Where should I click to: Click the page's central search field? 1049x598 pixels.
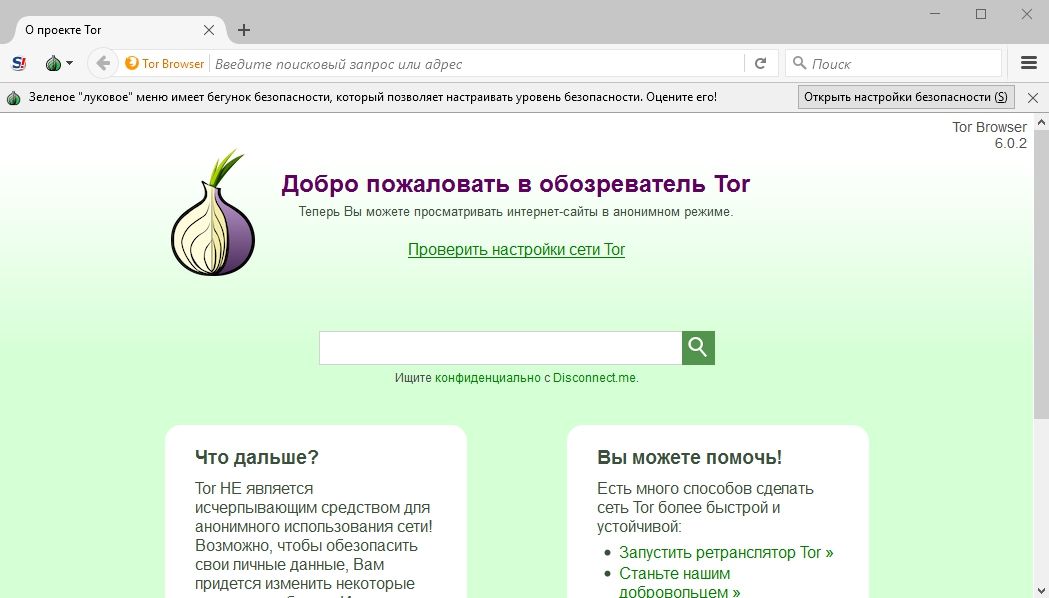[500, 348]
